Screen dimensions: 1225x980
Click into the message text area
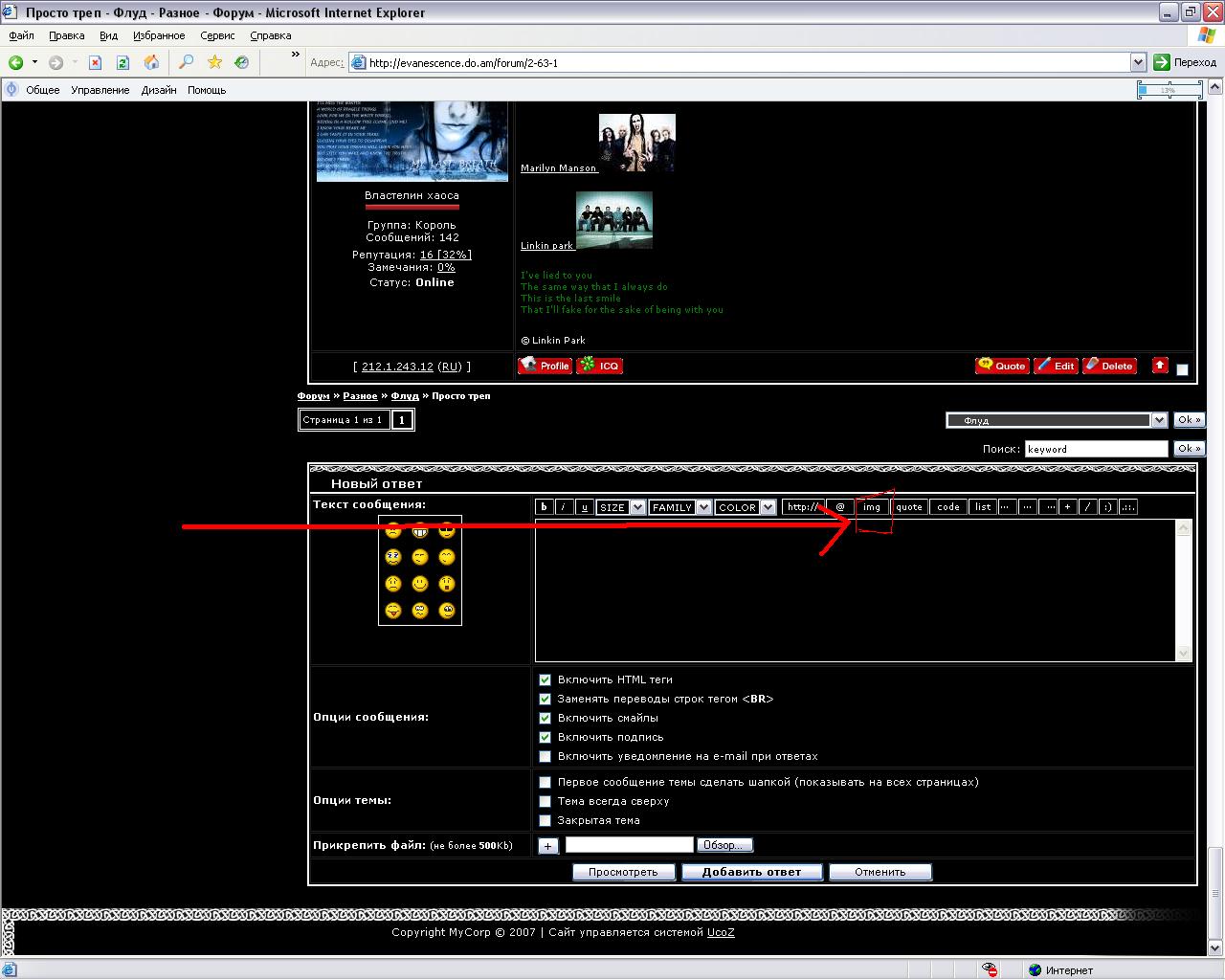click(x=856, y=590)
